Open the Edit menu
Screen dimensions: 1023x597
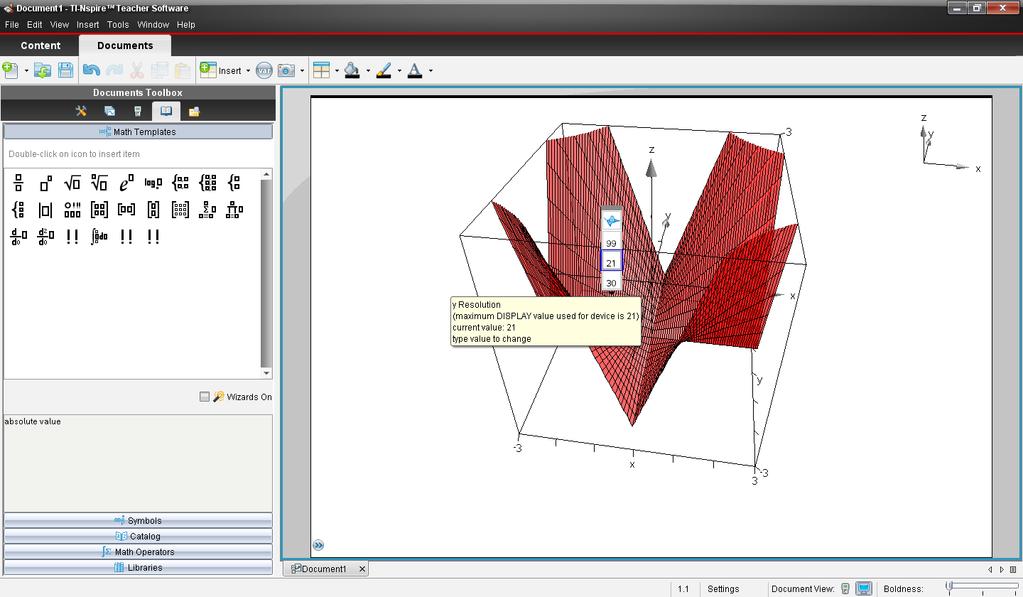click(35, 25)
